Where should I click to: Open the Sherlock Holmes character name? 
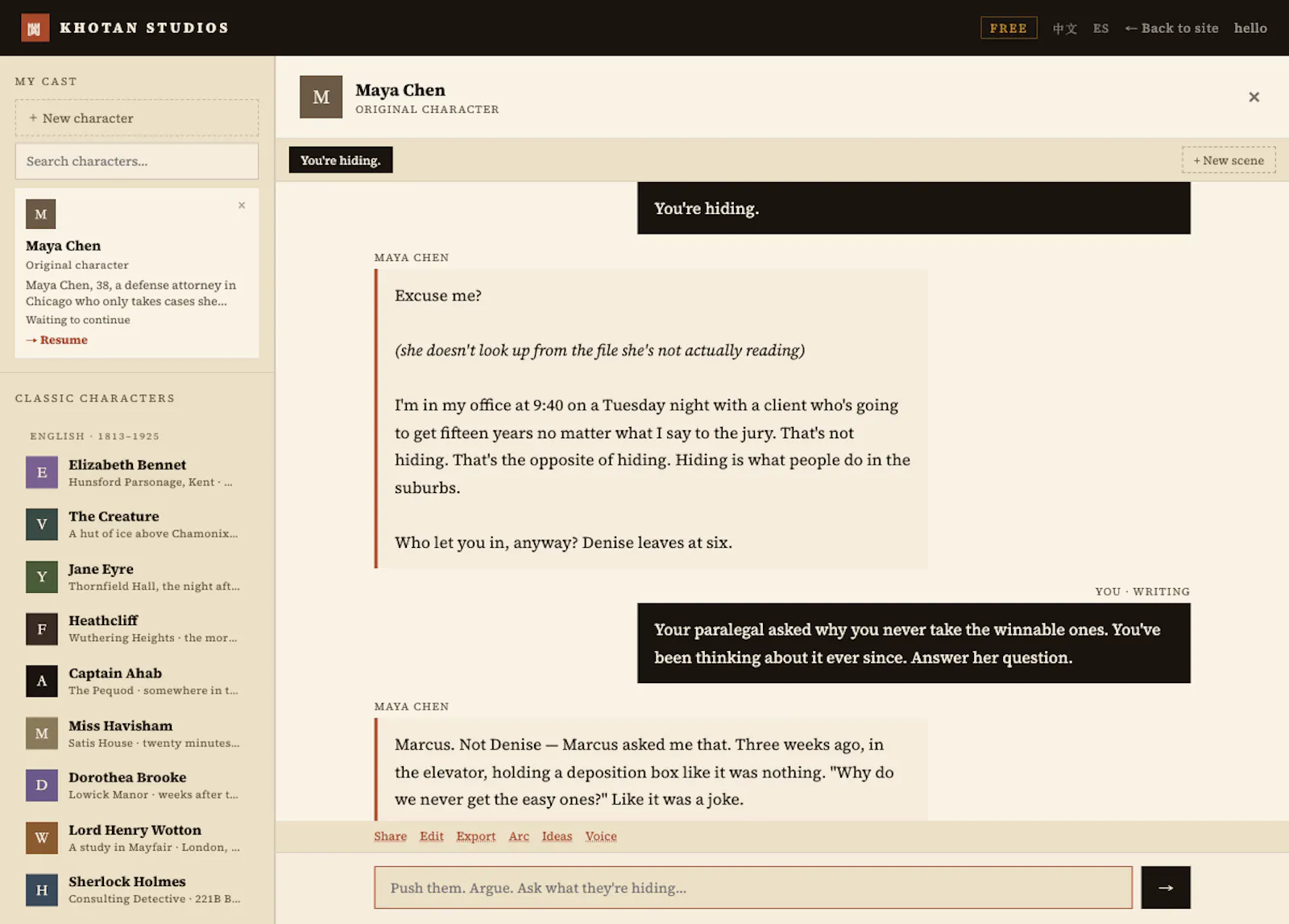[x=127, y=881]
